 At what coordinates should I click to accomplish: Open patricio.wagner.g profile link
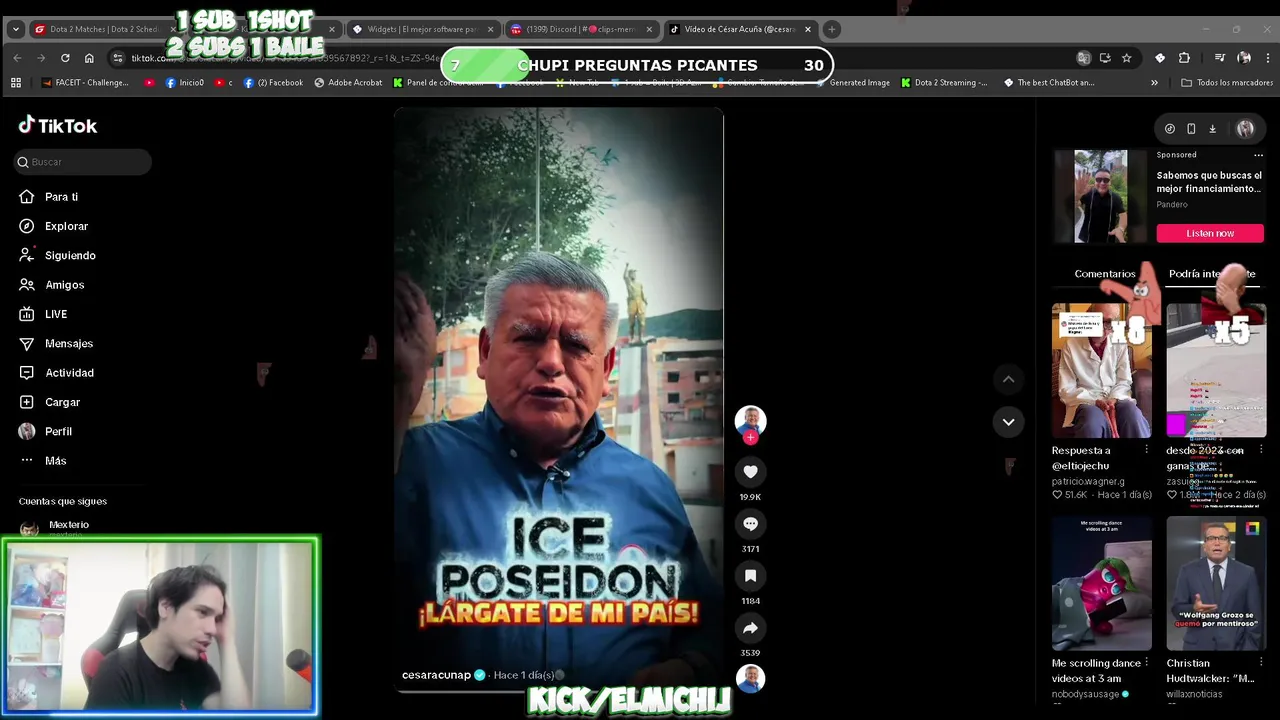[1088, 482]
